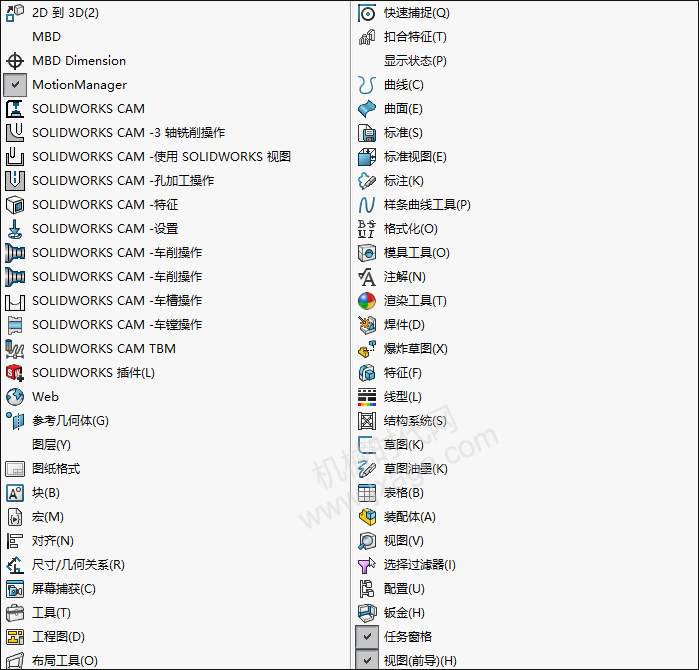Click the 焊件(D) weldments icon
Image resolution: width=699 pixels, height=670 pixels.
coord(367,325)
